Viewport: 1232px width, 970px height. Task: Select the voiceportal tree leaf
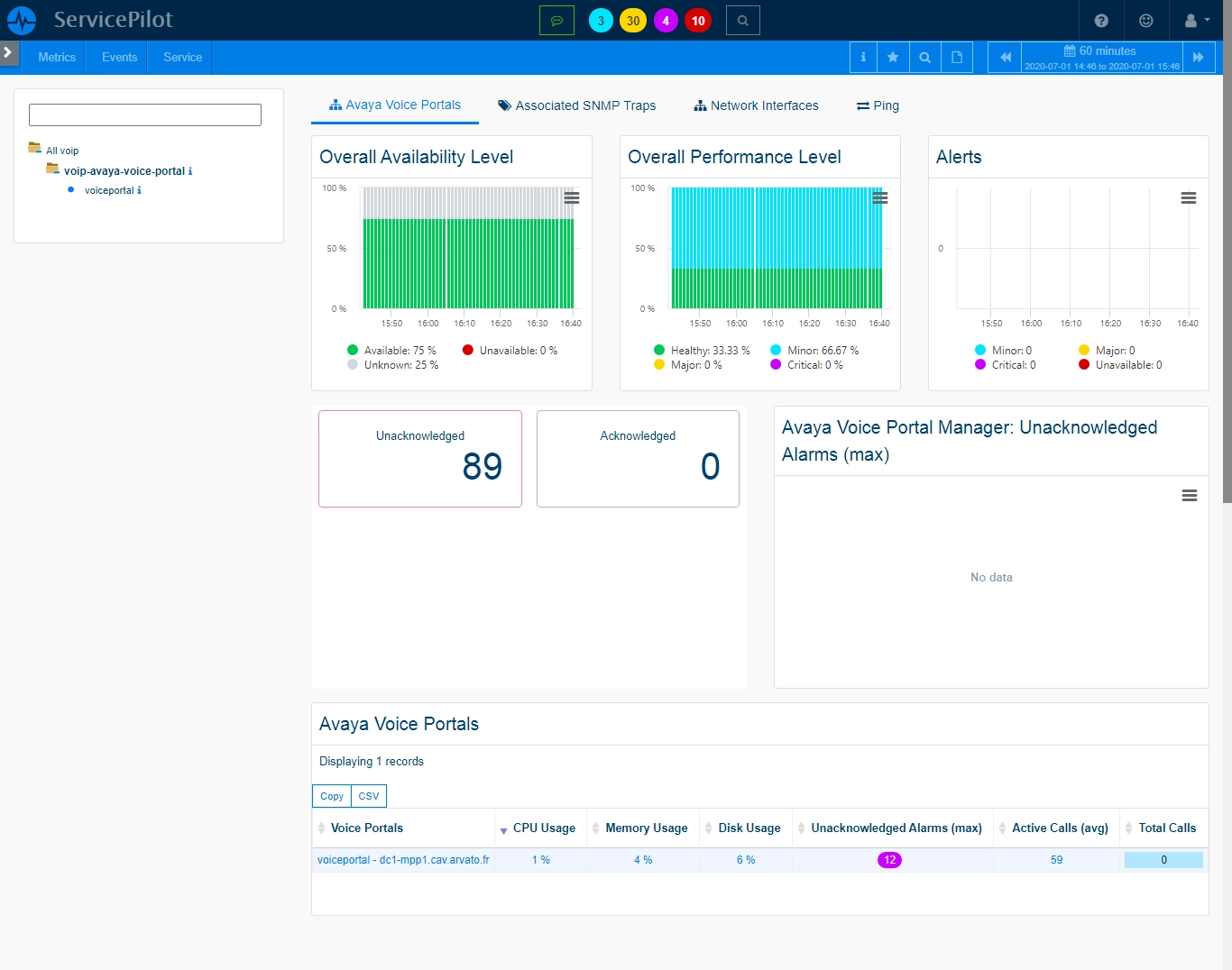109,190
